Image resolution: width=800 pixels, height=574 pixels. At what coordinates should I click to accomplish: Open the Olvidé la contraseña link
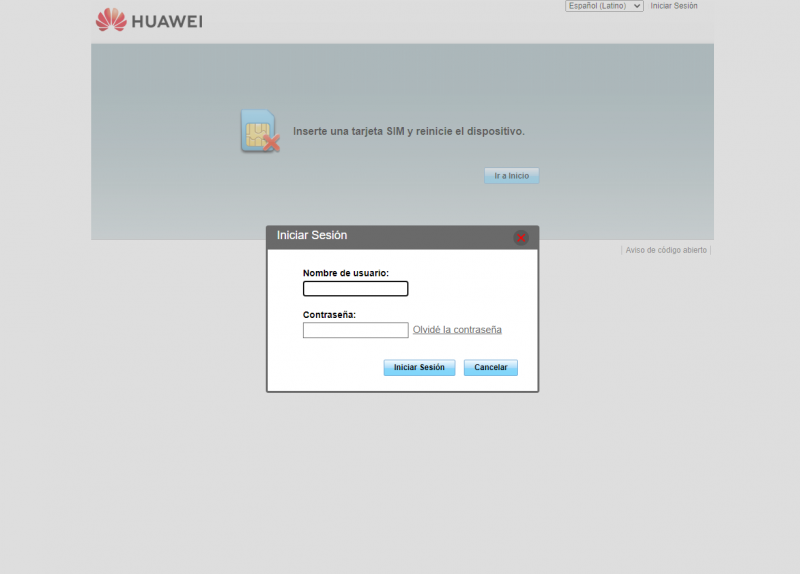(457, 330)
